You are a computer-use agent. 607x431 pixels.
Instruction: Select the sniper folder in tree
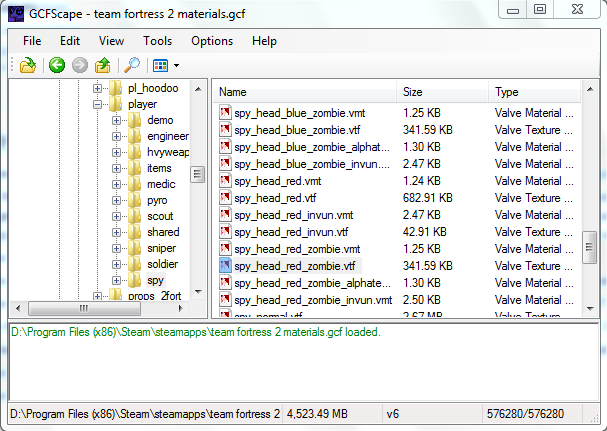(x=161, y=248)
